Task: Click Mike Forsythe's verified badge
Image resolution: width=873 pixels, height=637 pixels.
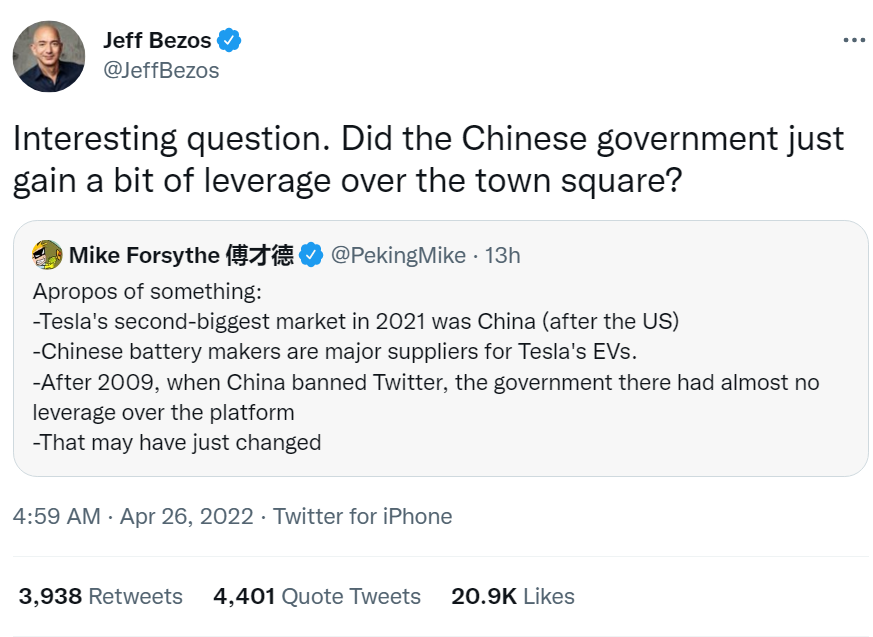Action: [312, 256]
